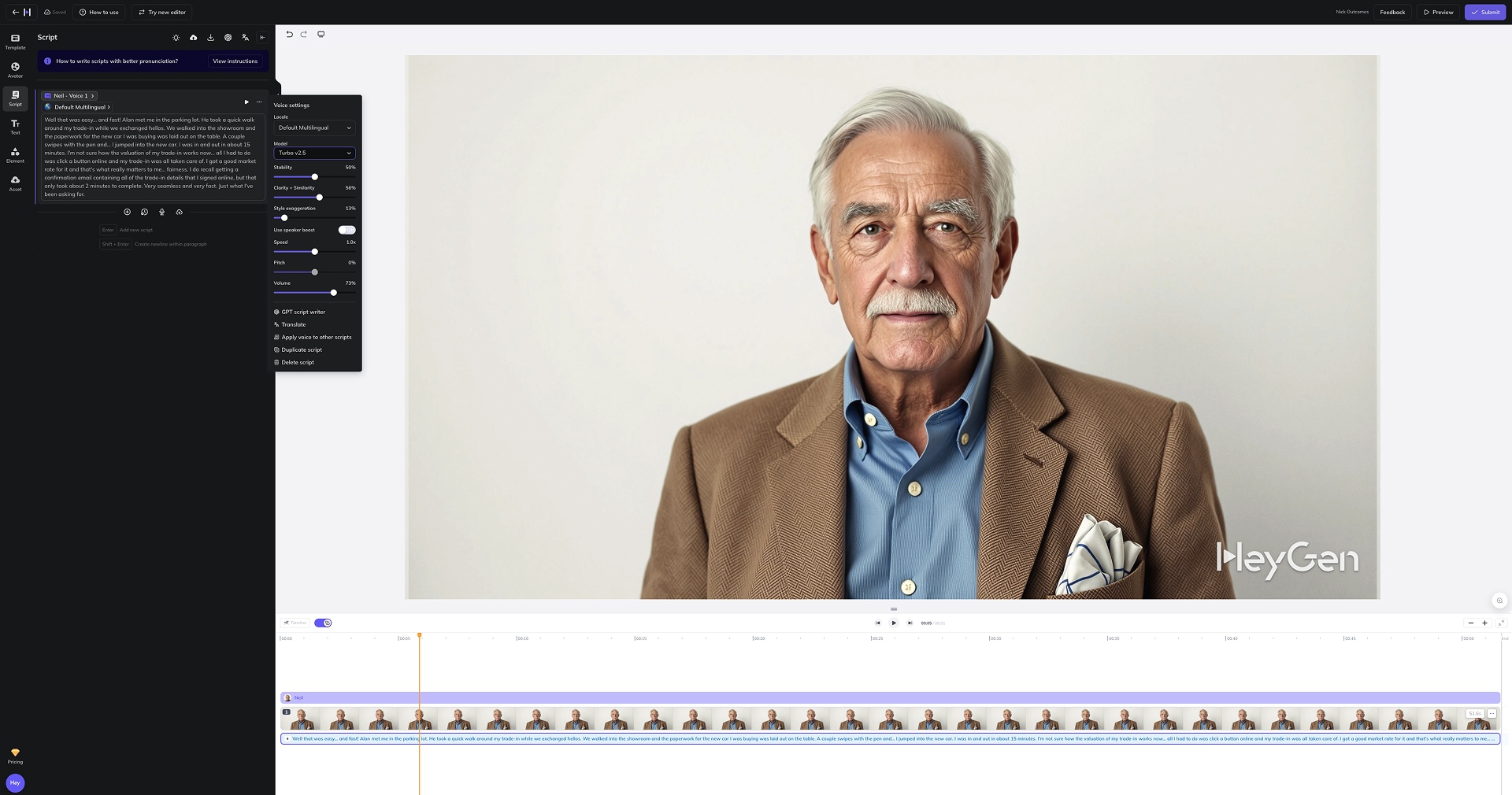The image size is (1512, 795).
Task: Click the lightbulb tips icon
Action: coord(176,37)
